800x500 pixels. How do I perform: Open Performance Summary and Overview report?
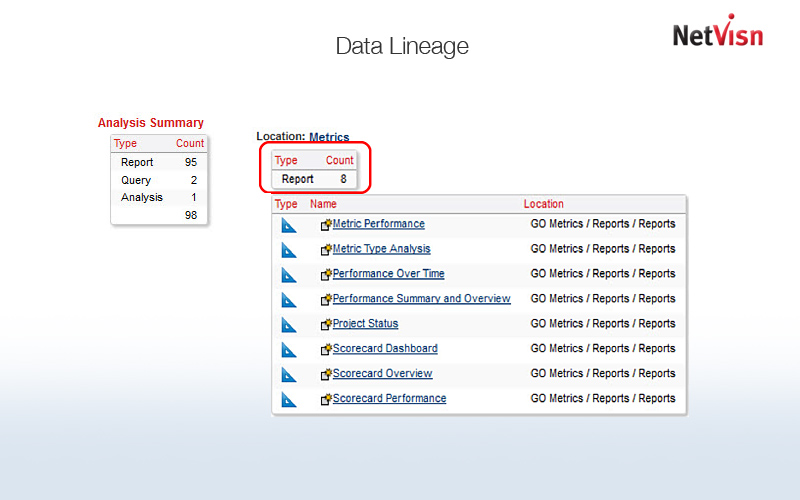point(421,299)
